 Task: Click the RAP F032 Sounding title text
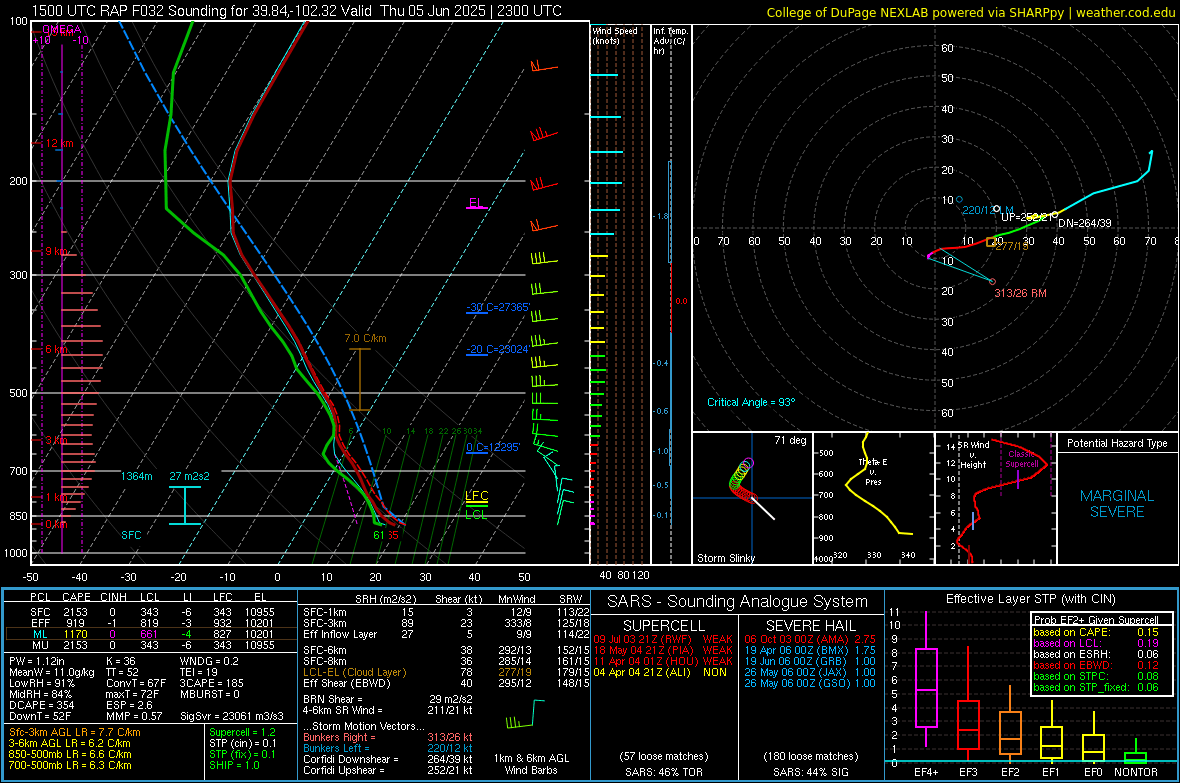297,11
